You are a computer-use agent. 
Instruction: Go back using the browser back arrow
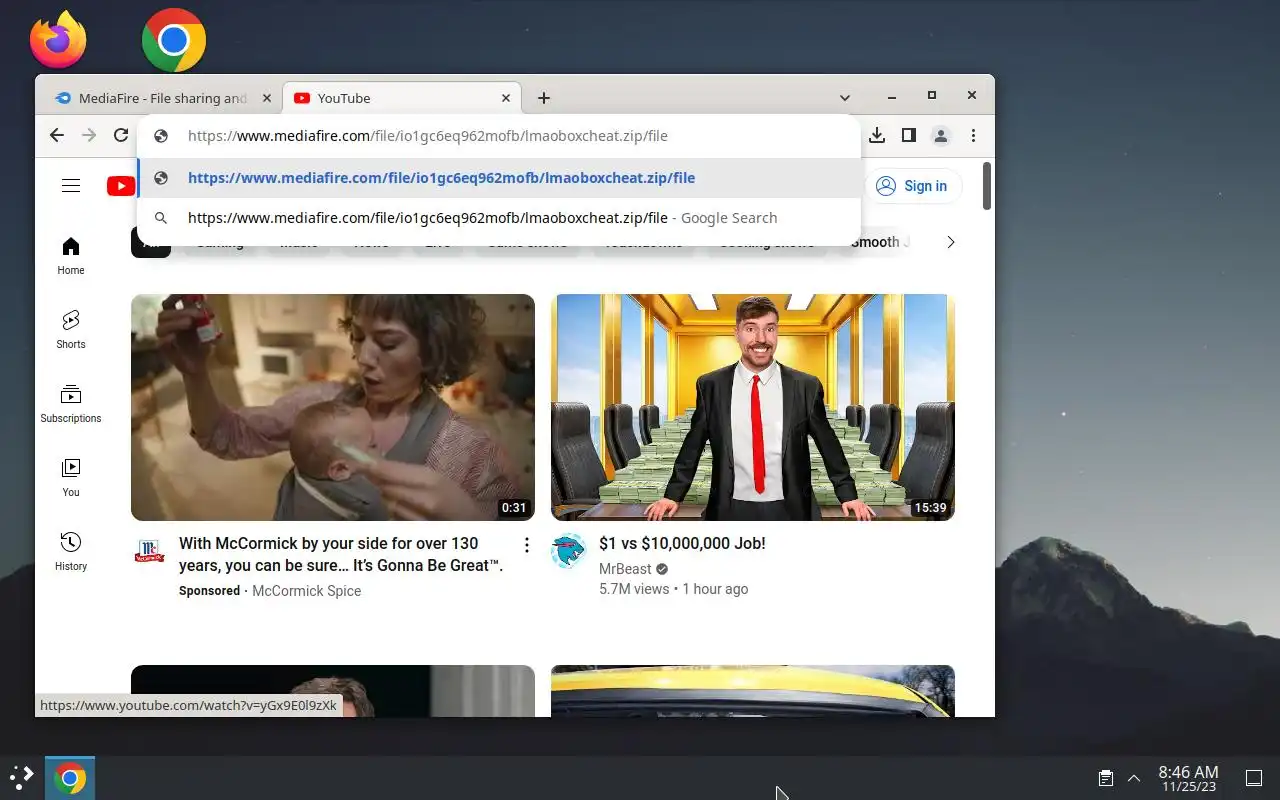57,135
